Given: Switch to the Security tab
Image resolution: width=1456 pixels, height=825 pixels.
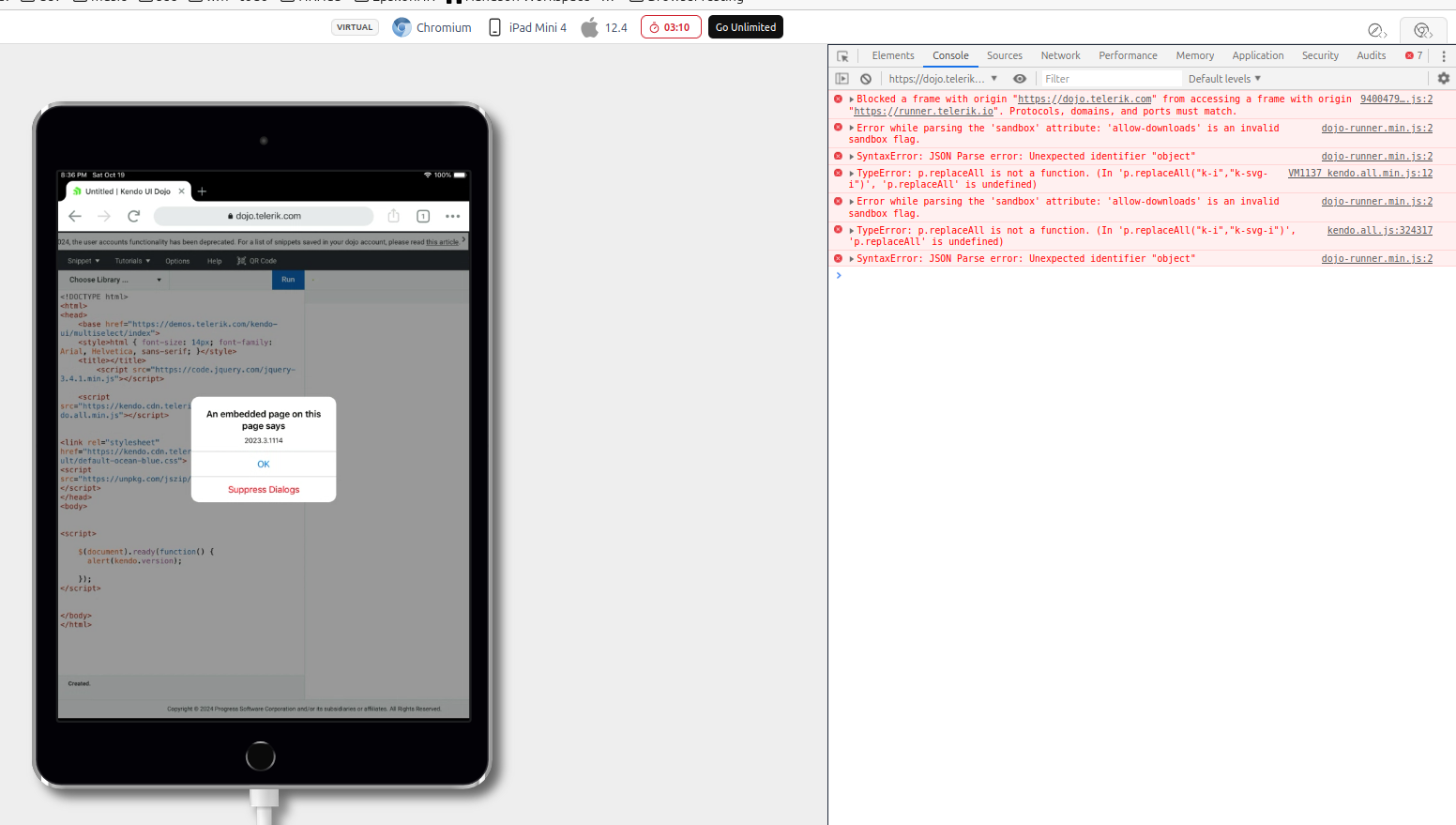Looking at the screenshot, I should (x=1320, y=55).
